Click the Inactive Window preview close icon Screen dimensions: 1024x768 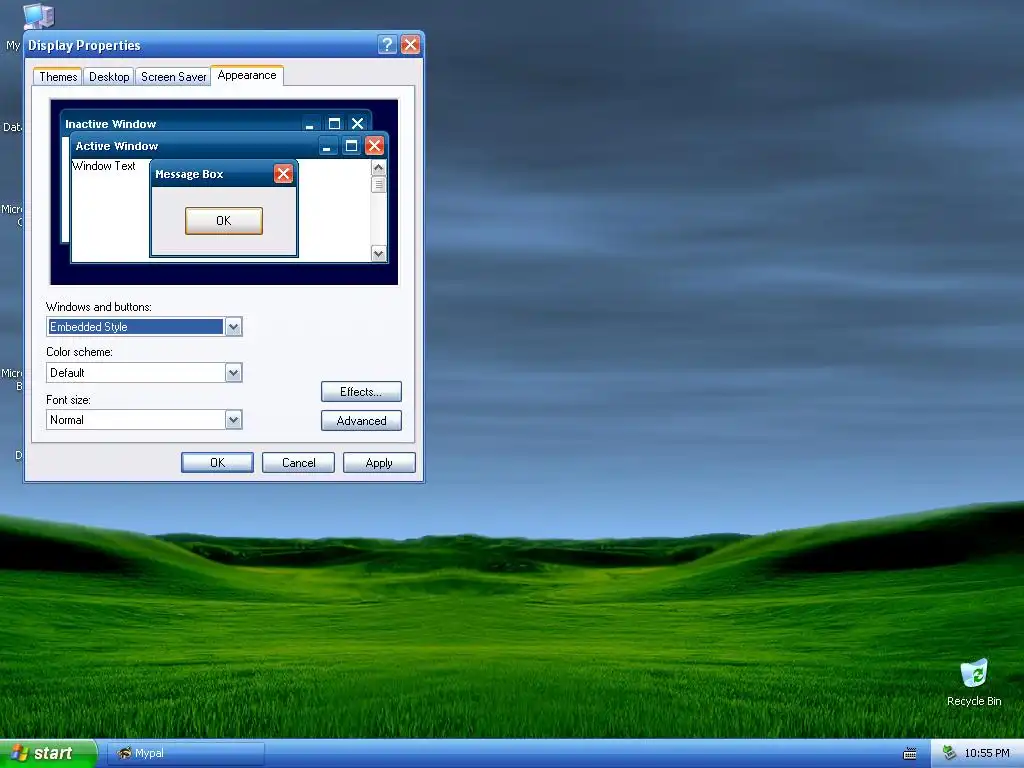tap(357, 123)
